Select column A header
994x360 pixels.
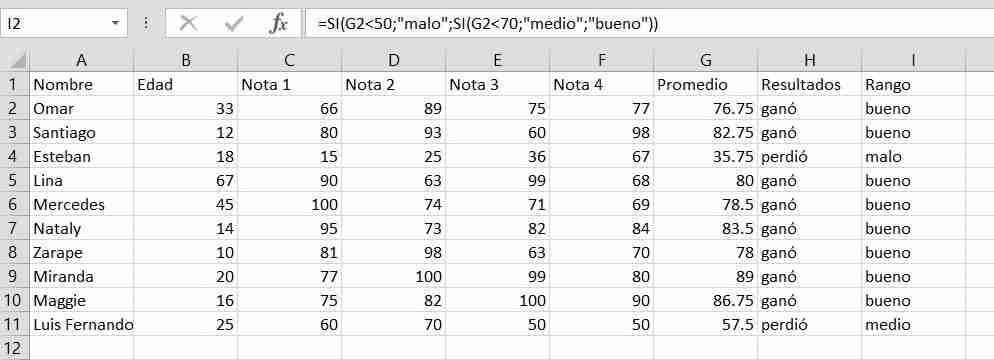click(x=81, y=60)
